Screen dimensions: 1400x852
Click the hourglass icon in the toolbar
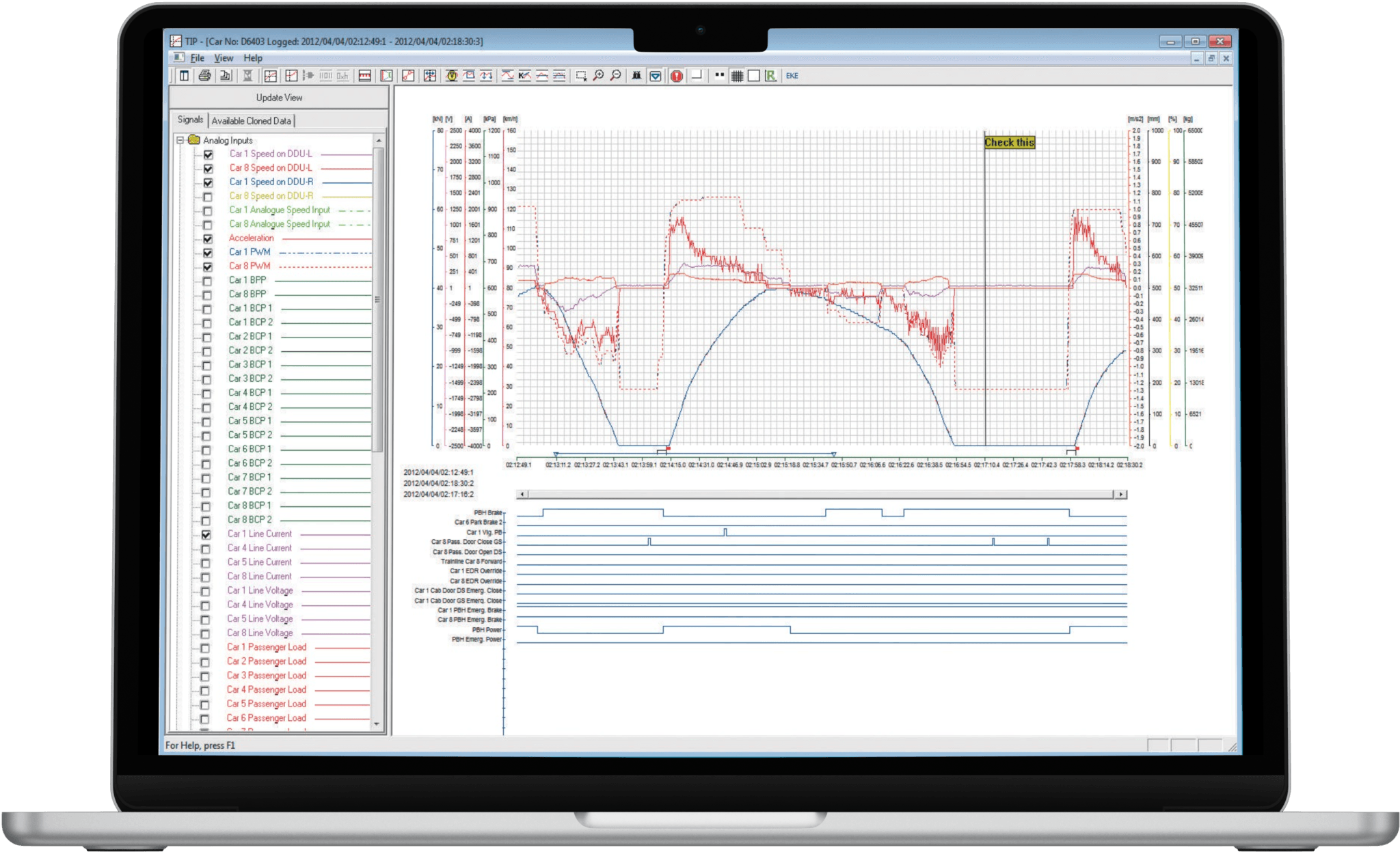[x=247, y=76]
